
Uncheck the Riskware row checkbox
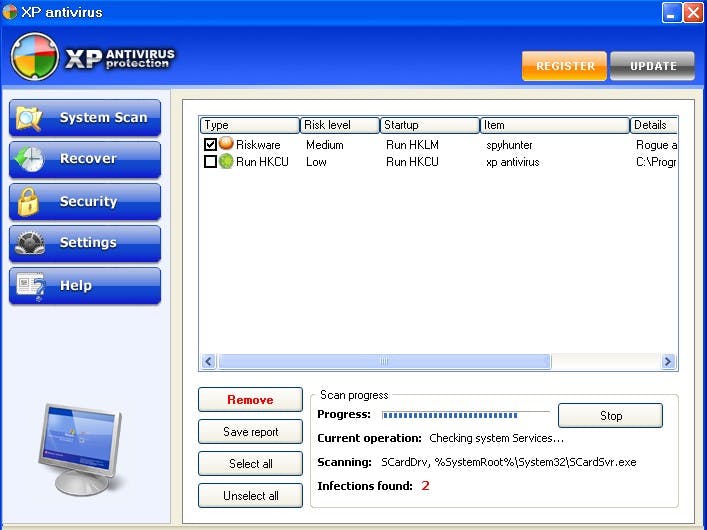pos(210,144)
